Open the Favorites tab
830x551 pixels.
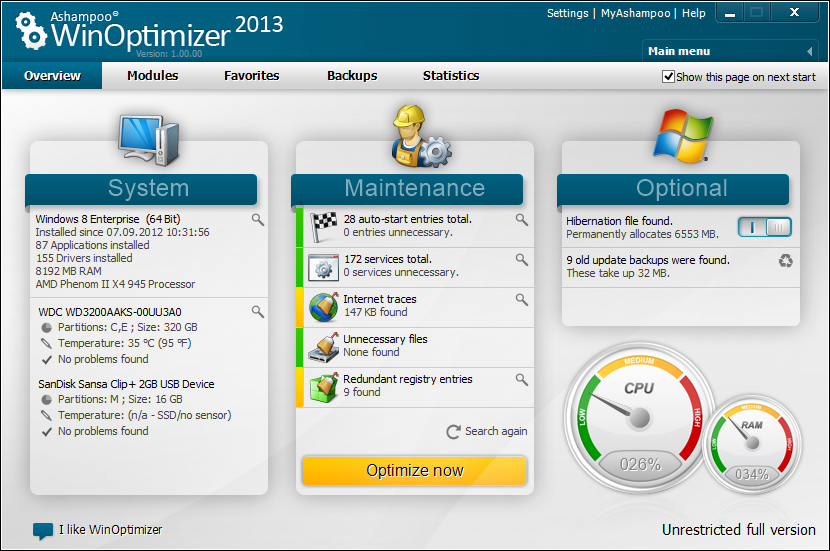pyautogui.click(x=251, y=76)
